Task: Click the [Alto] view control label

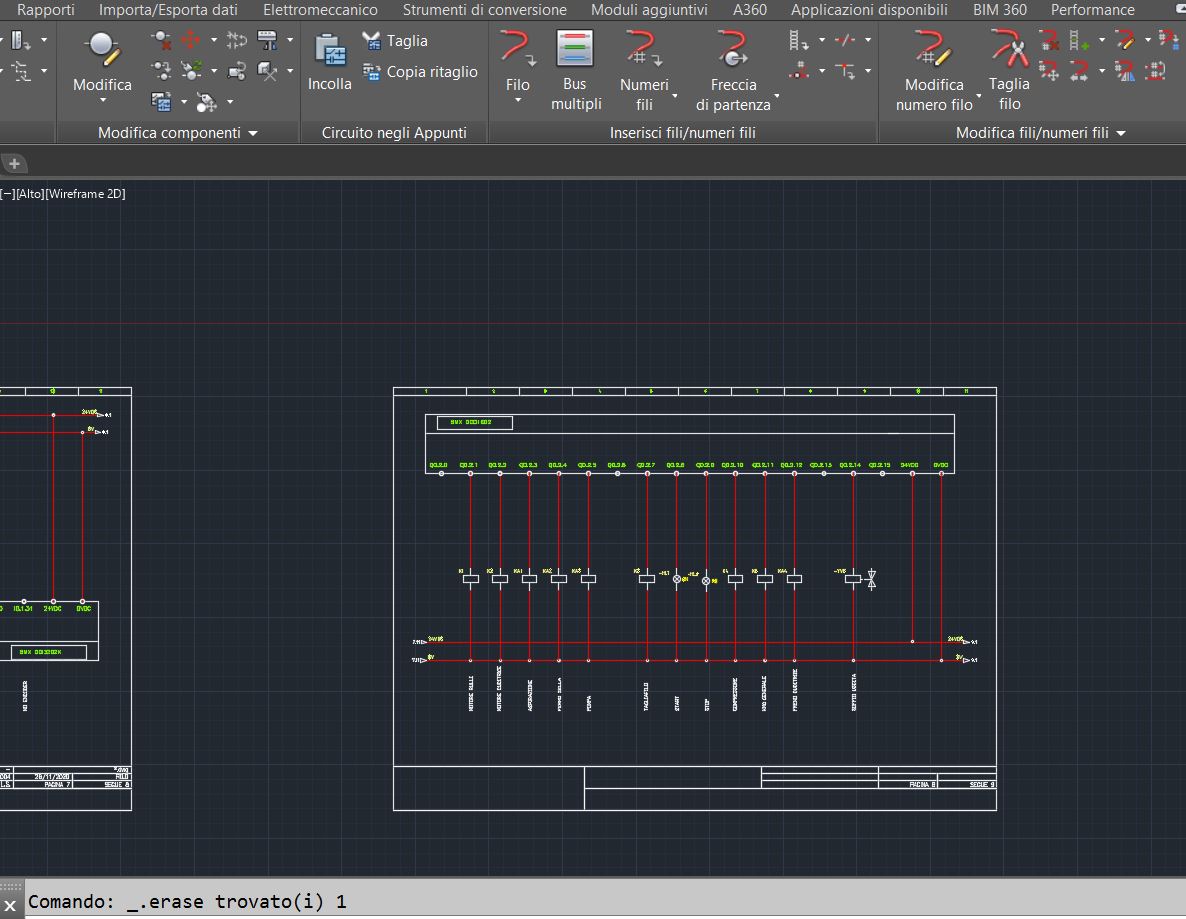Action: click(x=30, y=194)
